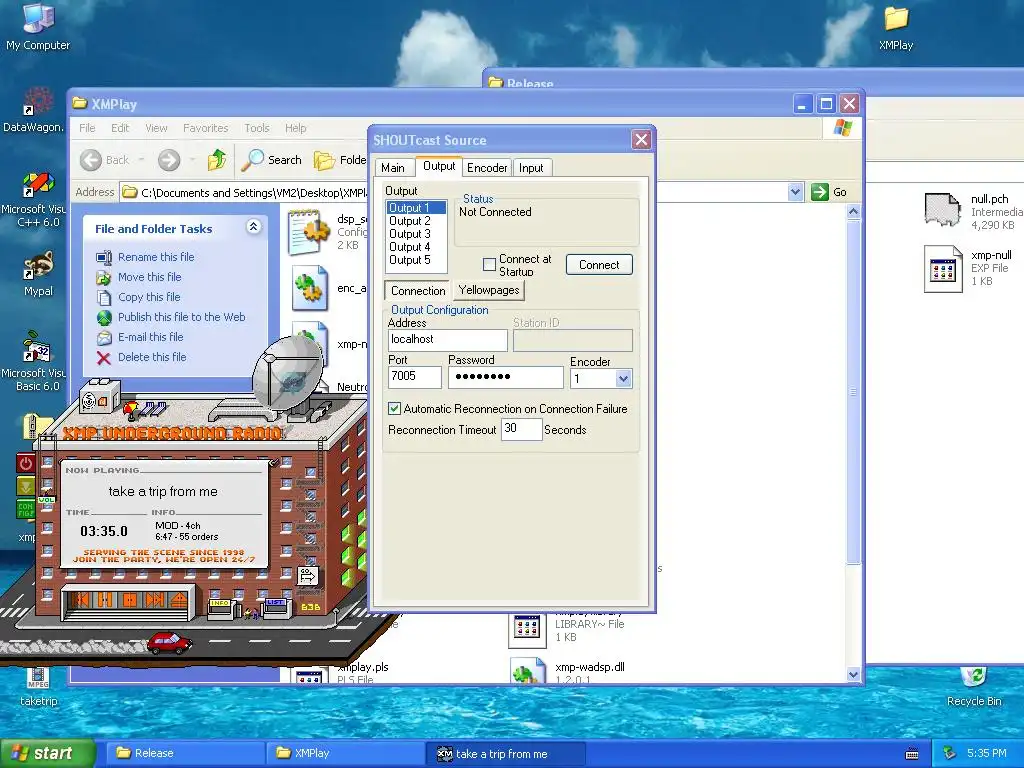Enable Connect at Startup checkbox
Viewport: 1024px width, 768px height.
tap(489, 264)
